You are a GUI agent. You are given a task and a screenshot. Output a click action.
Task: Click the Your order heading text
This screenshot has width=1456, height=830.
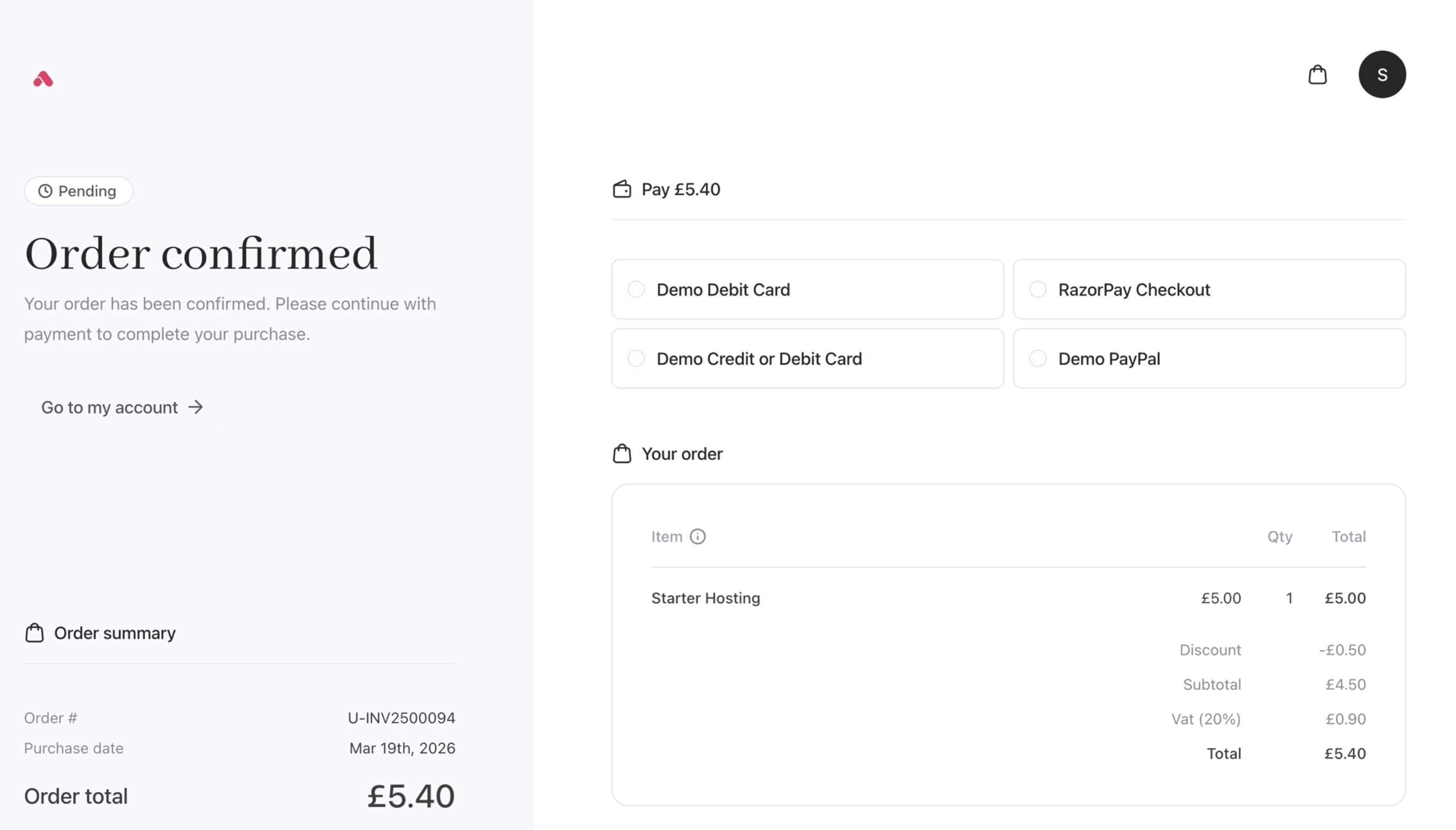pos(682,454)
